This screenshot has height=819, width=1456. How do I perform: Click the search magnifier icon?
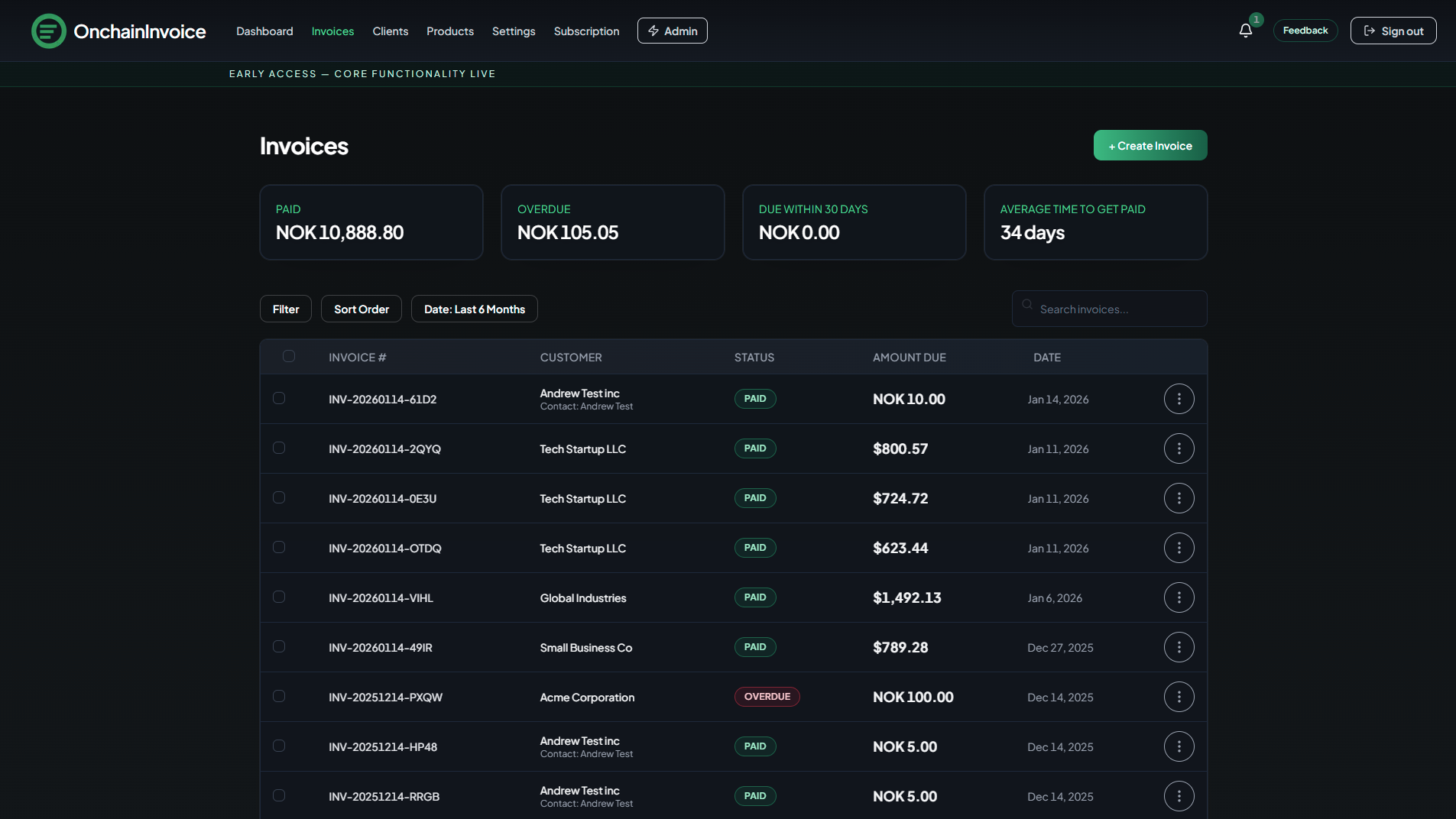[1027, 304]
